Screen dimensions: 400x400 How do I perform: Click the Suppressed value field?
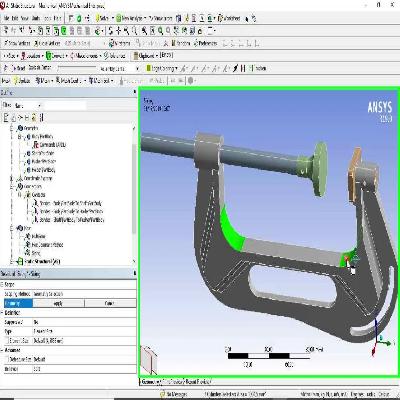click(84, 322)
